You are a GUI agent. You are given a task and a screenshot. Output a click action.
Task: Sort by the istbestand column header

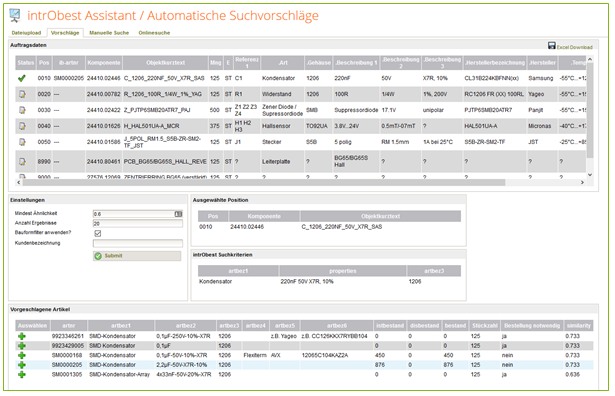390,326
